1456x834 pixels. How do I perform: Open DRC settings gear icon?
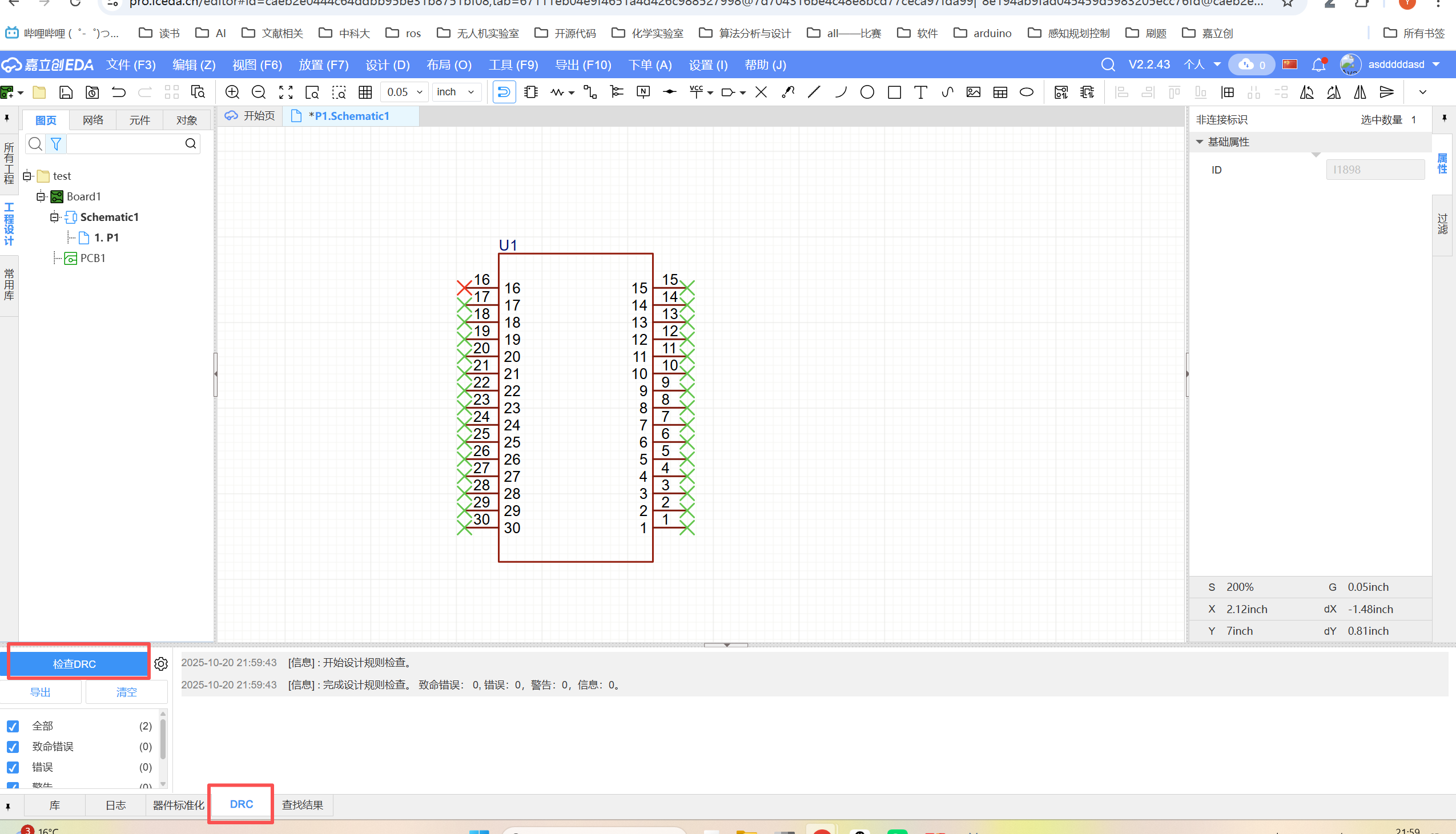[161, 663]
